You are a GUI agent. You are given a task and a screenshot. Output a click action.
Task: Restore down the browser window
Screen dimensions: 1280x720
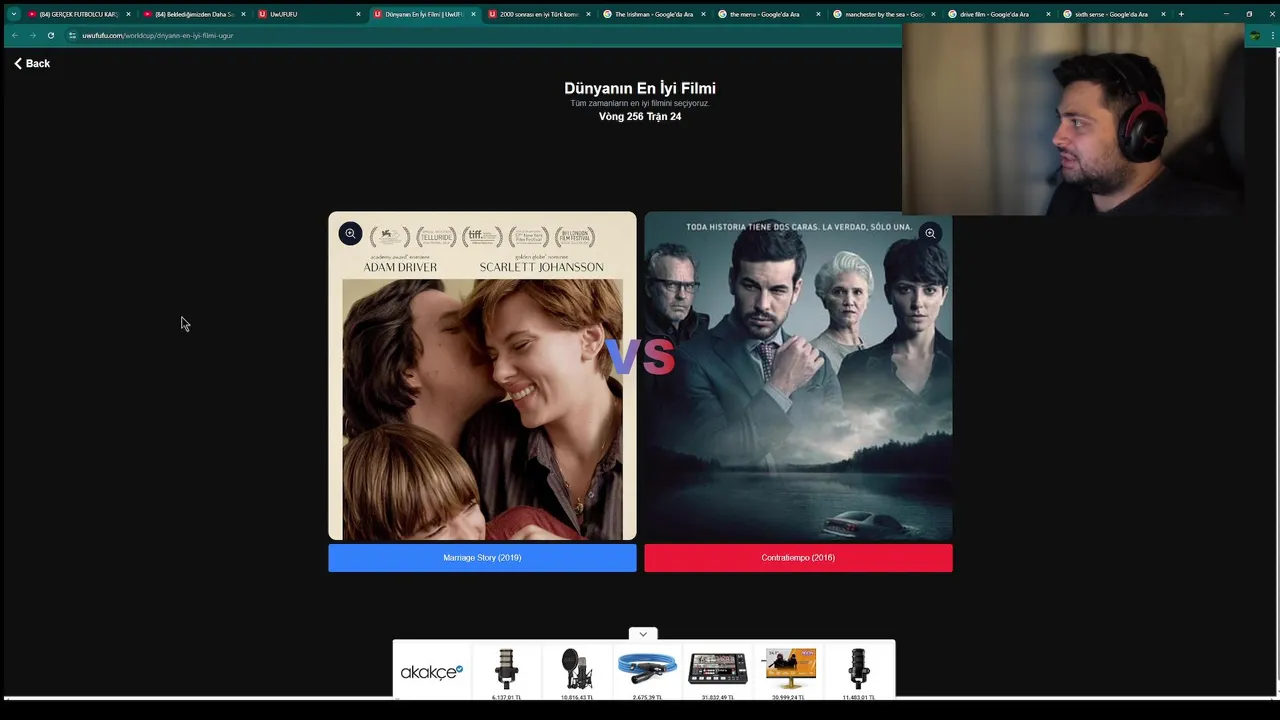(x=1249, y=14)
